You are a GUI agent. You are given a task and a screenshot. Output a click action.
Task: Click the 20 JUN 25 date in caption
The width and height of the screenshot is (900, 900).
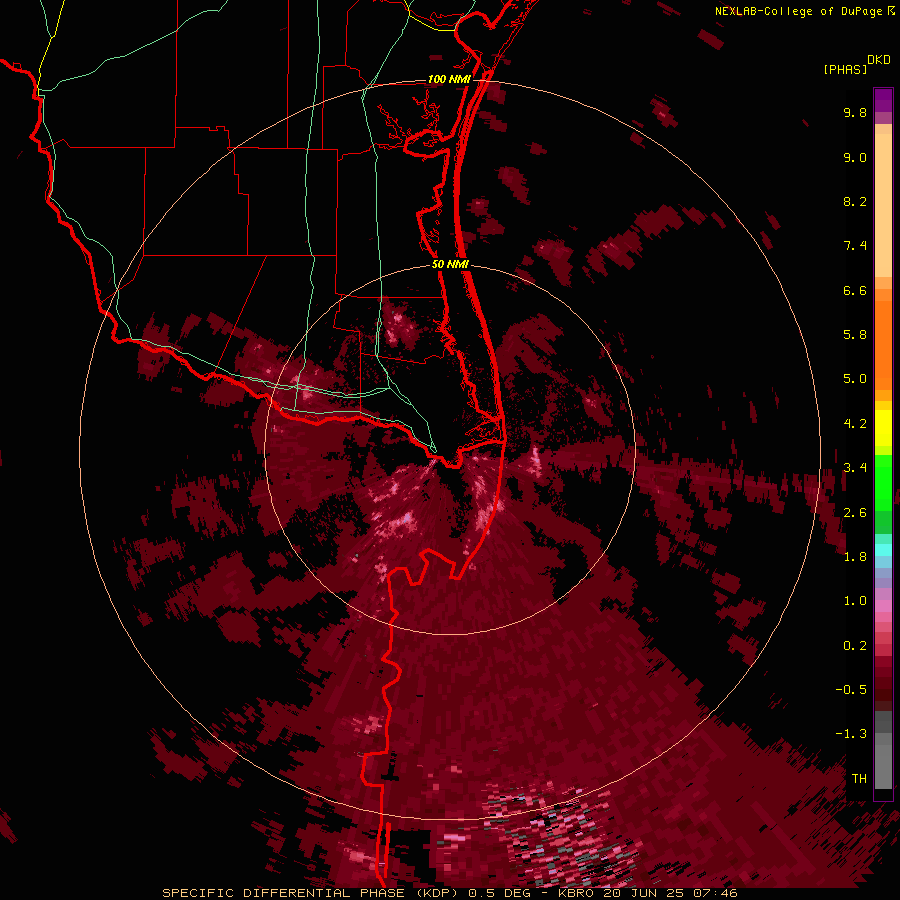[641, 893]
